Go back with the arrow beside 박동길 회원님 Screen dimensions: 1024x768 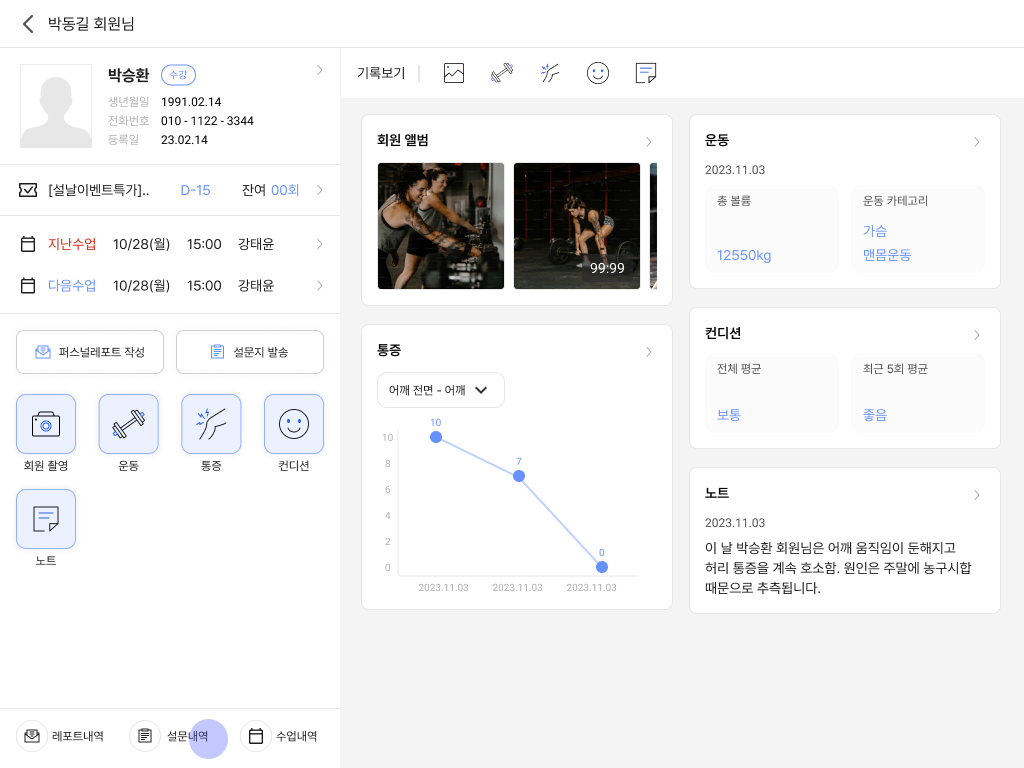[27, 24]
